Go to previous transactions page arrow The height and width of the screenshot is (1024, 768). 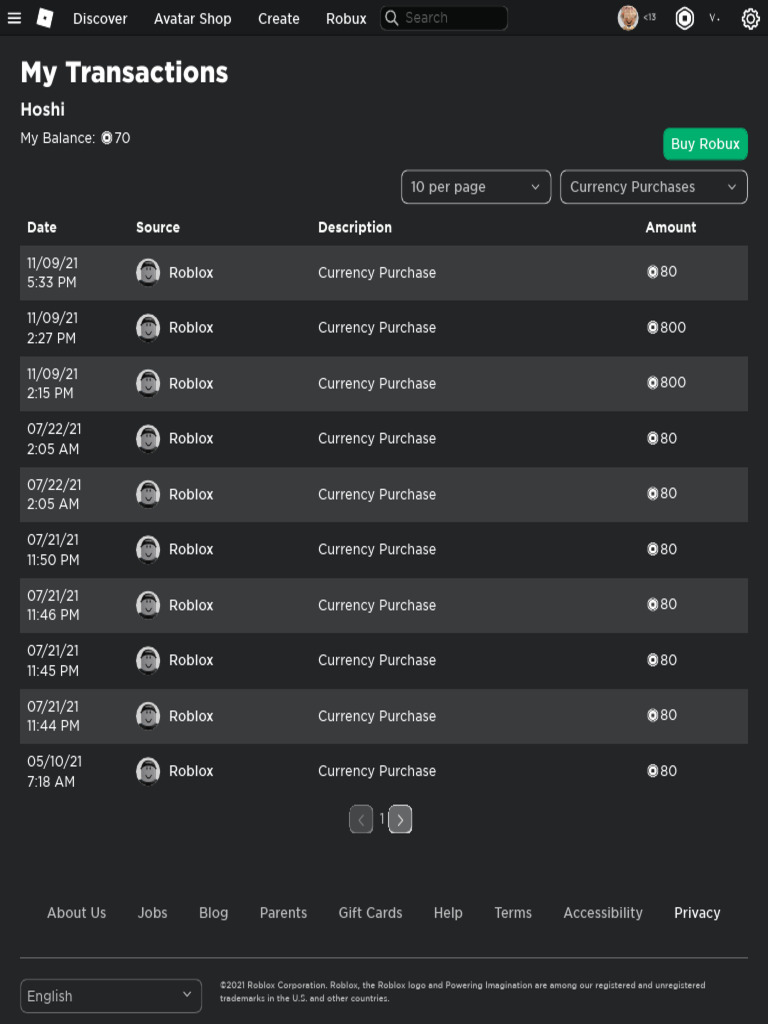click(x=361, y=820)
